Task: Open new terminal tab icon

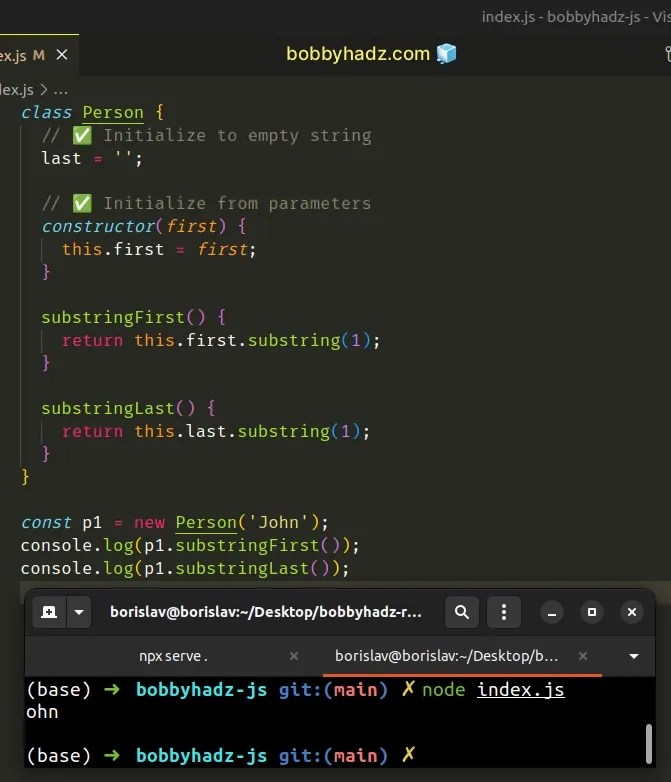Action: (49, 612)
